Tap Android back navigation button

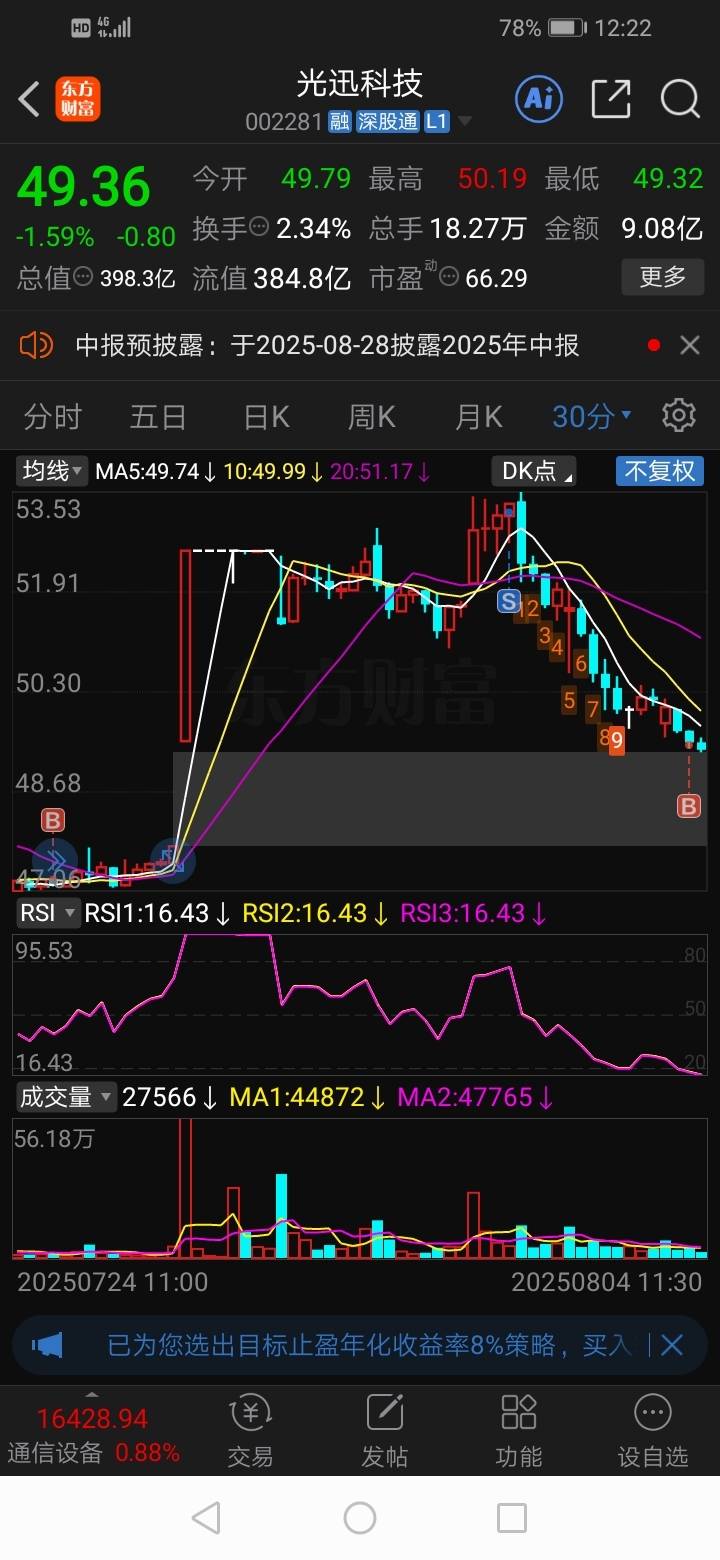click(206, 1518)
